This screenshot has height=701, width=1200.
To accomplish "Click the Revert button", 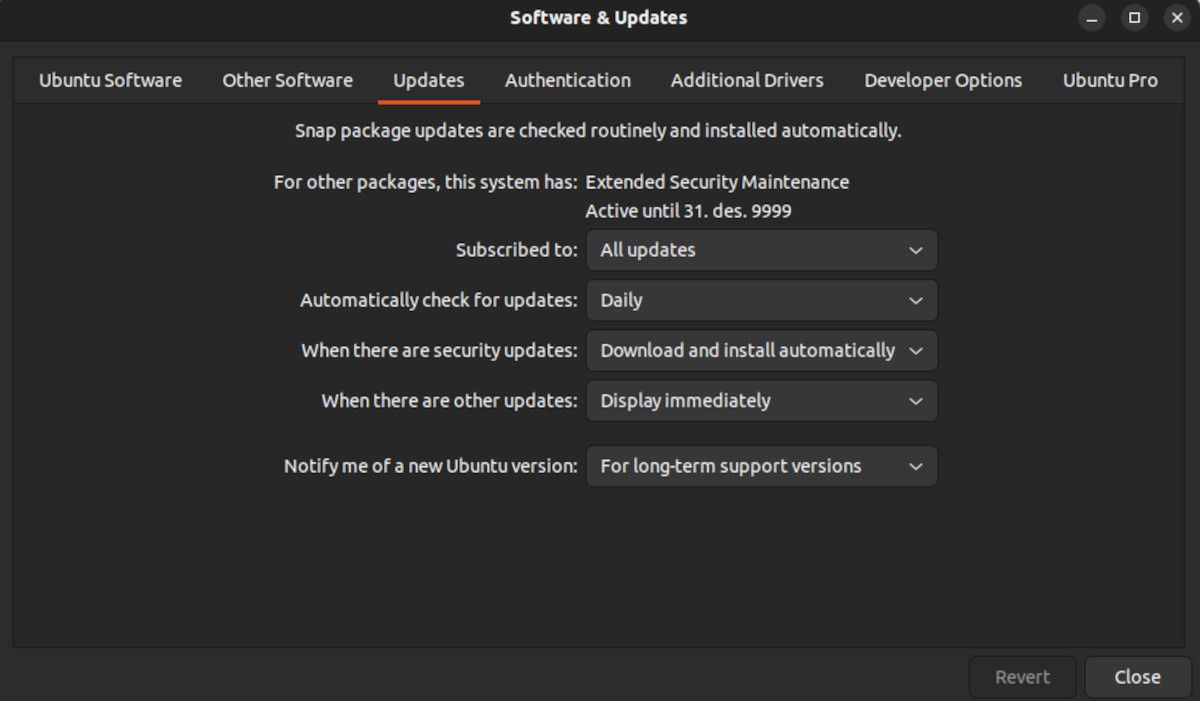I will pyautogui.click(x=1022, y=676).
